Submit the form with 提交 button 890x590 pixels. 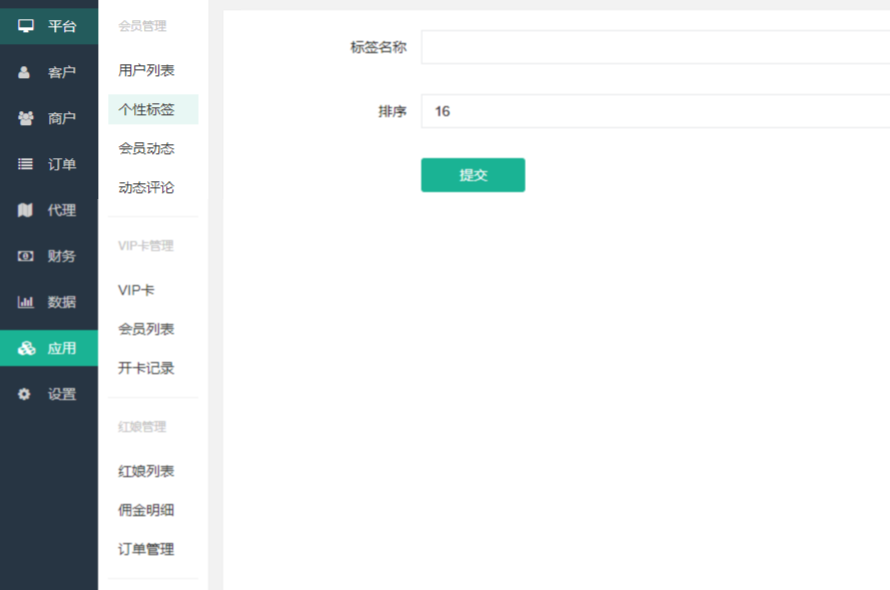click(473, 175)
